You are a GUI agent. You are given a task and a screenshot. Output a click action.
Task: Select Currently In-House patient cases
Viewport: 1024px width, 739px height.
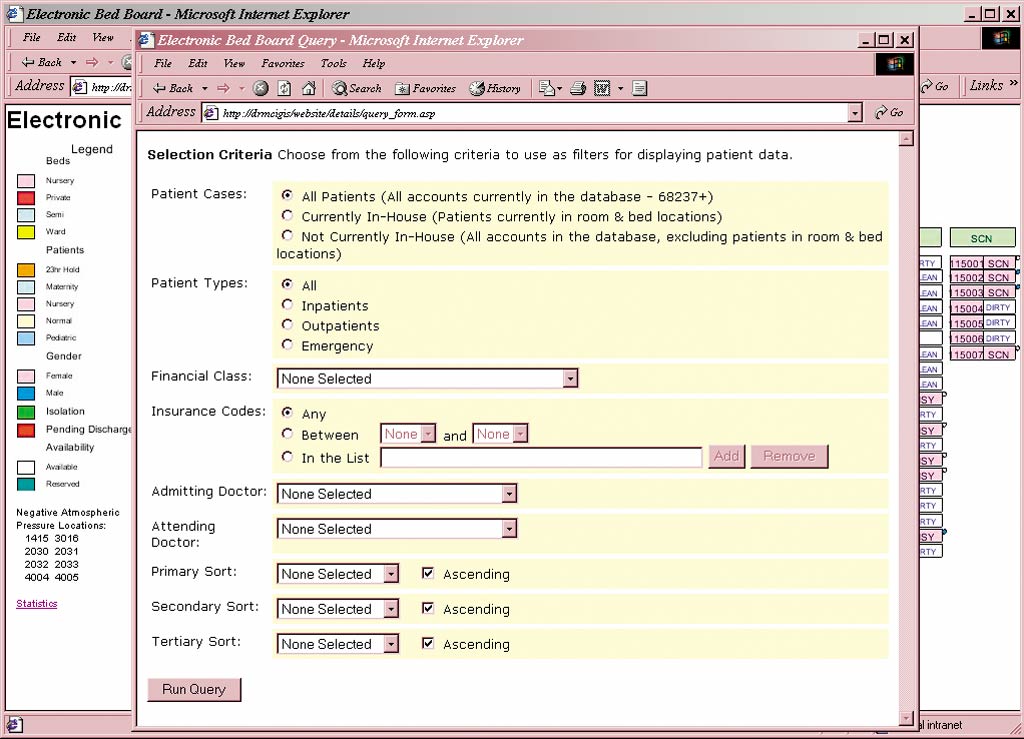click(x=287, y=215)
